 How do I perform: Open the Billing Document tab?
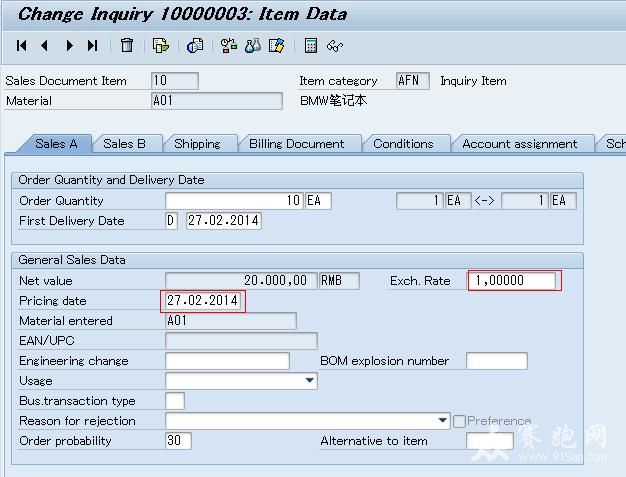point(297,144)
